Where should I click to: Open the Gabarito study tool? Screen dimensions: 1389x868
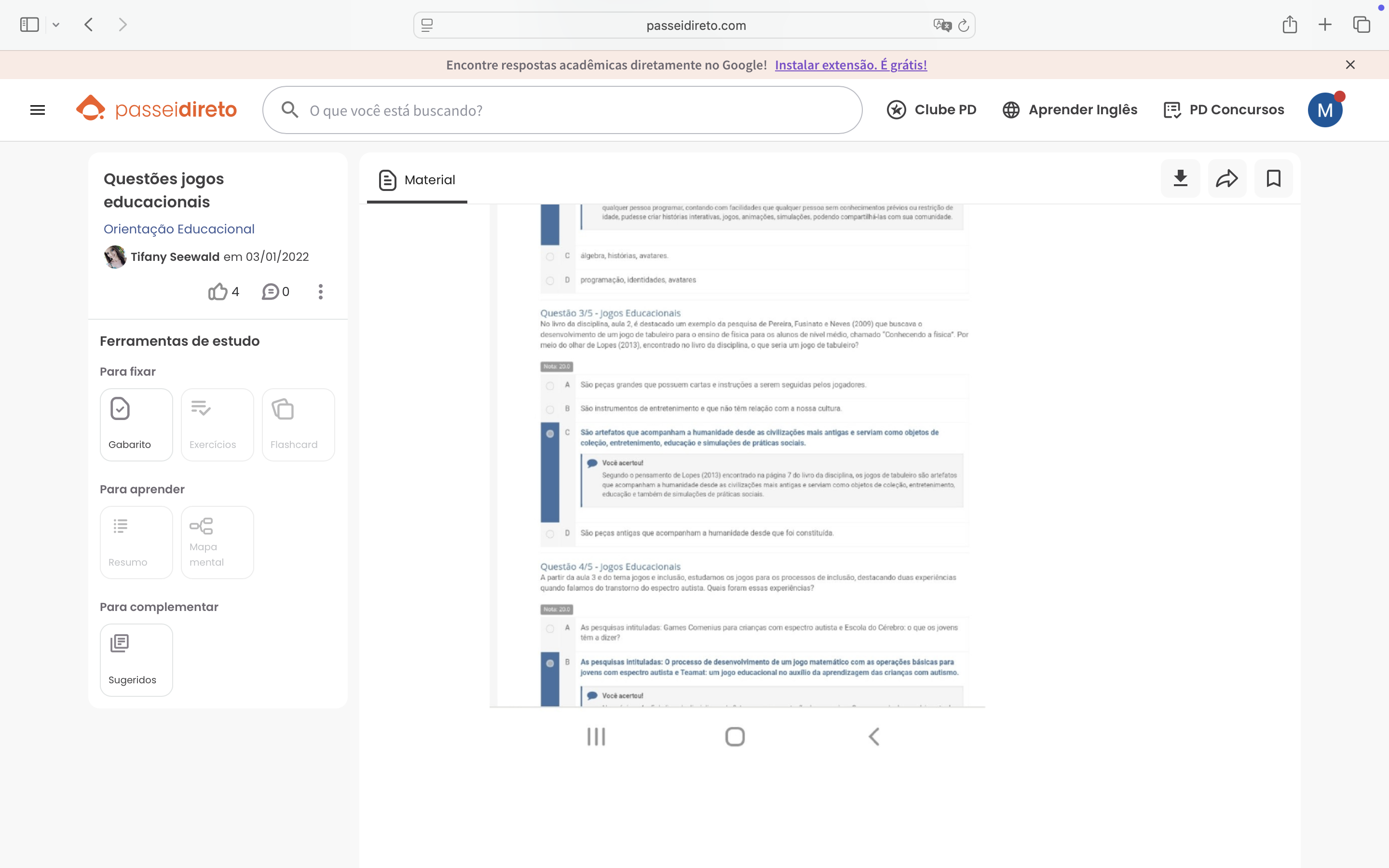point(136,425)
